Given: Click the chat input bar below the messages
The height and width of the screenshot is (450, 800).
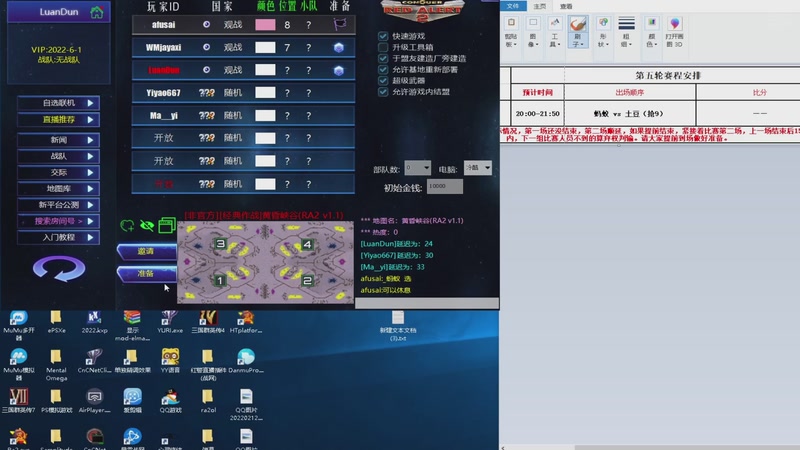Looking at the screenshot, I should tap(427, 304).
